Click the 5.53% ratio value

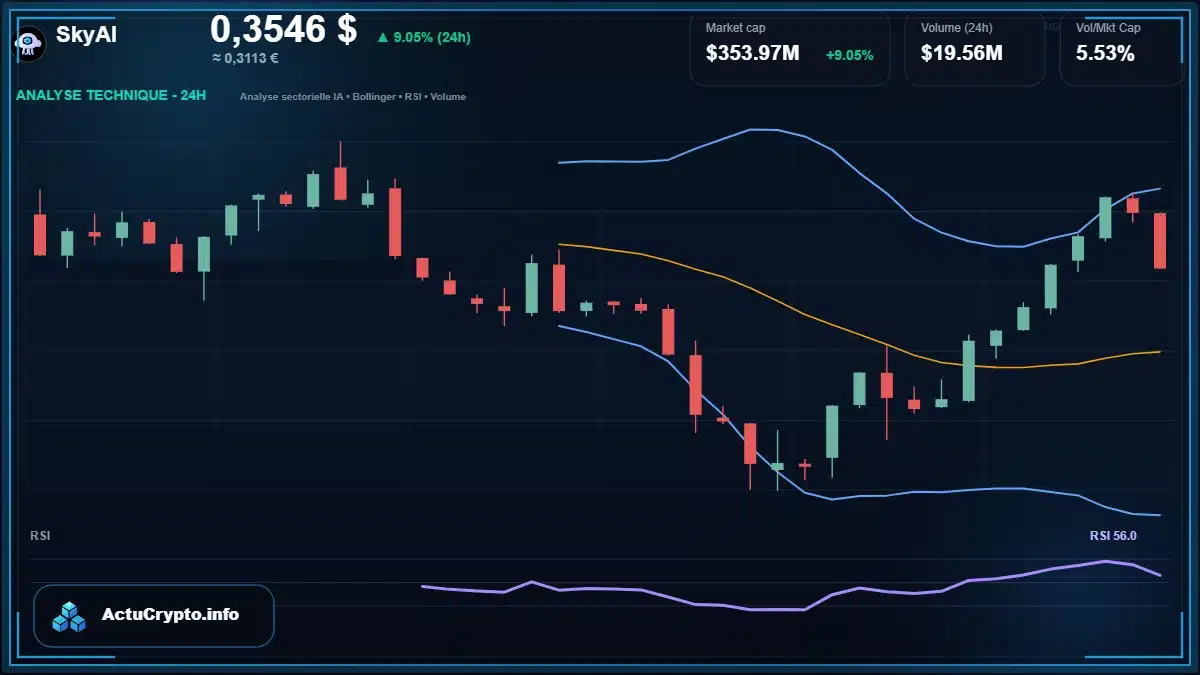(x=1105, y=54)
